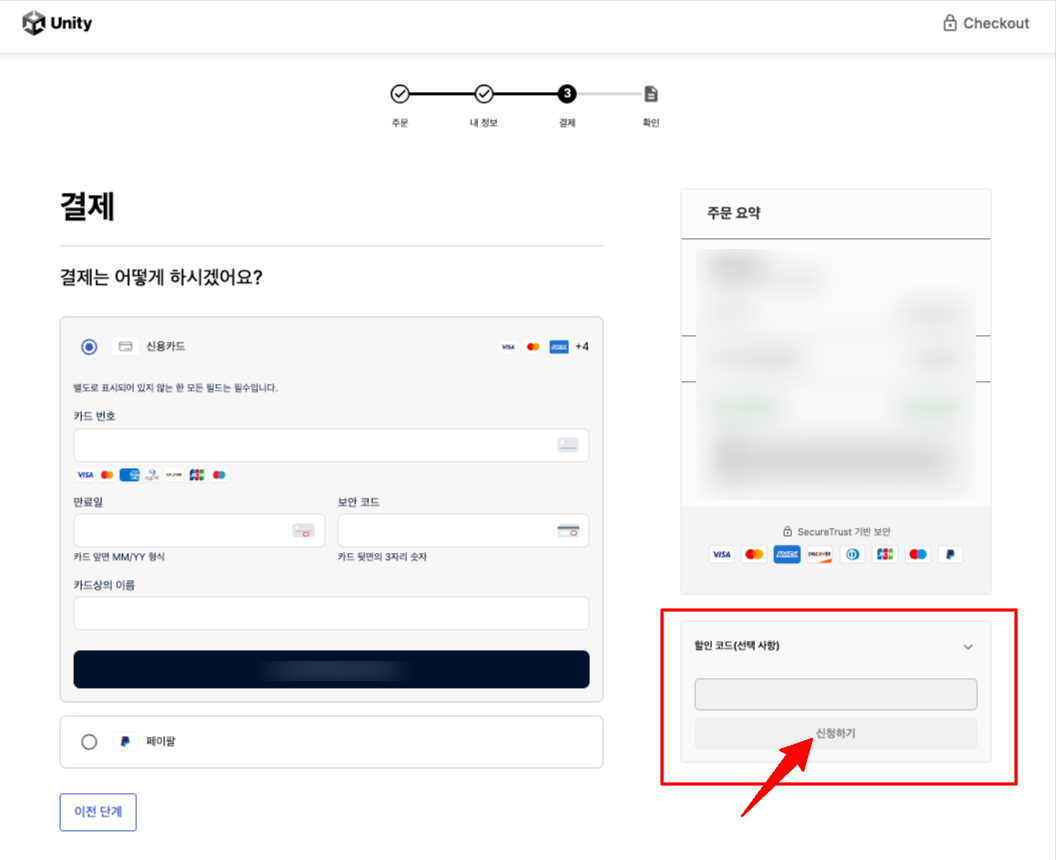The width and height of the screenshot is (1056, 860).
Task: Click the Discover logo under SecureTrust
Action: pos(820,554)
